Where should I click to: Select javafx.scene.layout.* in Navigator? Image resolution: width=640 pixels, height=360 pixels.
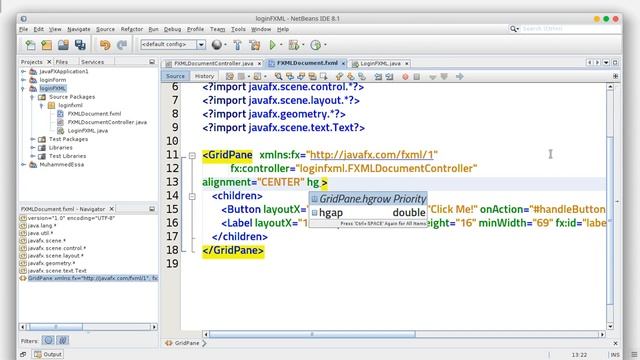(56, 256)
